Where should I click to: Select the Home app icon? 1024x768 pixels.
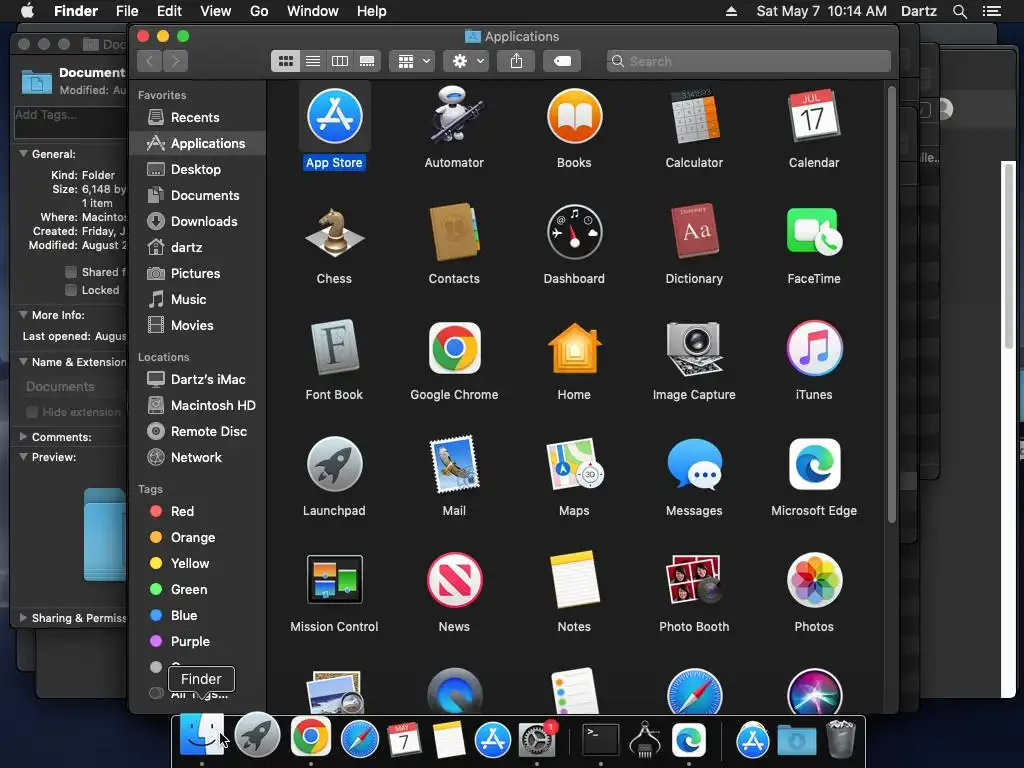(x=574, y=348)
